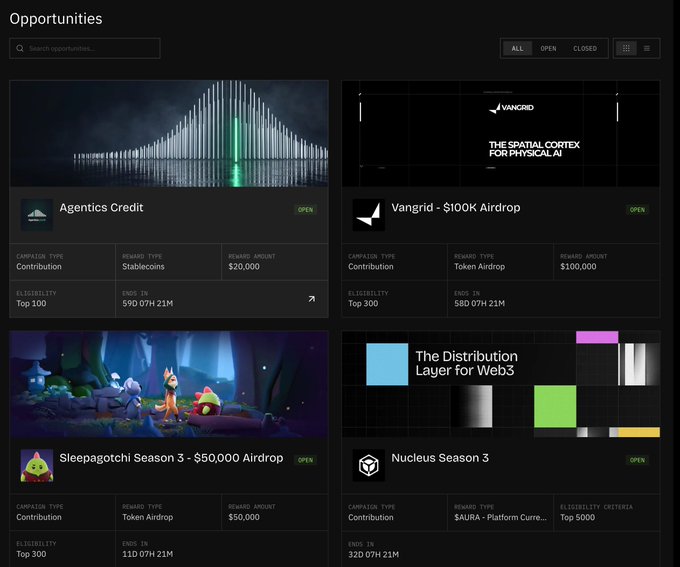The height and width of the screenshot is (567, 680).
Task: Open the Nucleus Season 3 title
Action: click(440, 458)
